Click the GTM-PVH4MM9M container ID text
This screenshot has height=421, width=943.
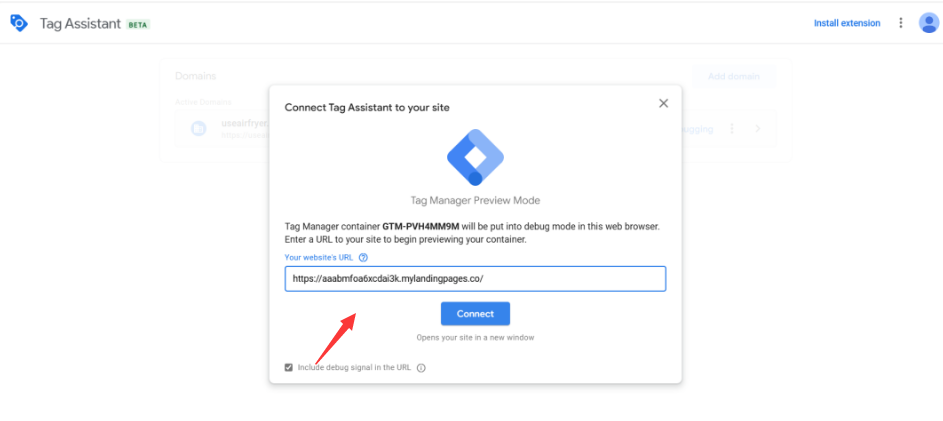pos(421,227)
